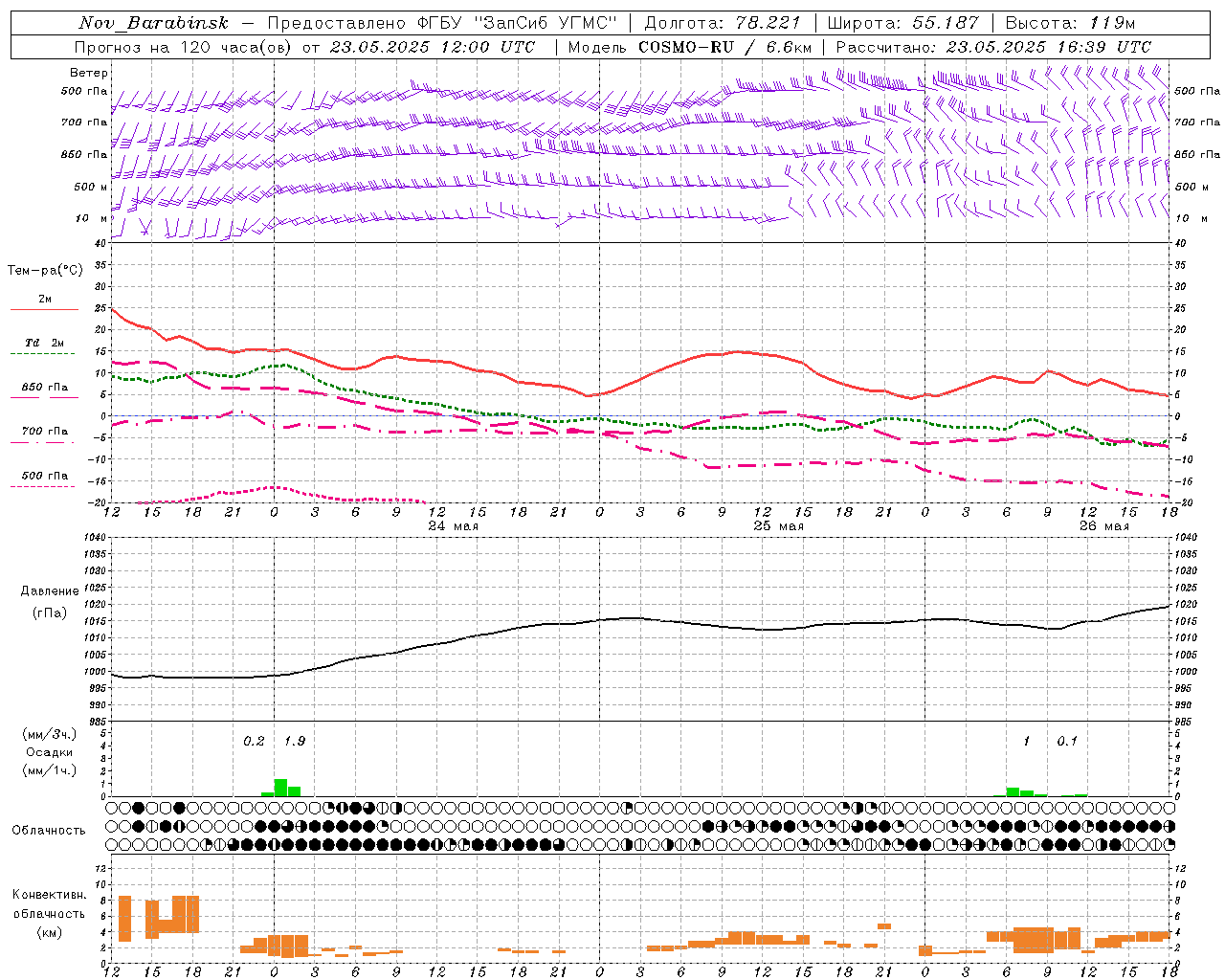1225x980 pixels.
Task: Click the "Давление" pressure panel label
Action: 50,591
